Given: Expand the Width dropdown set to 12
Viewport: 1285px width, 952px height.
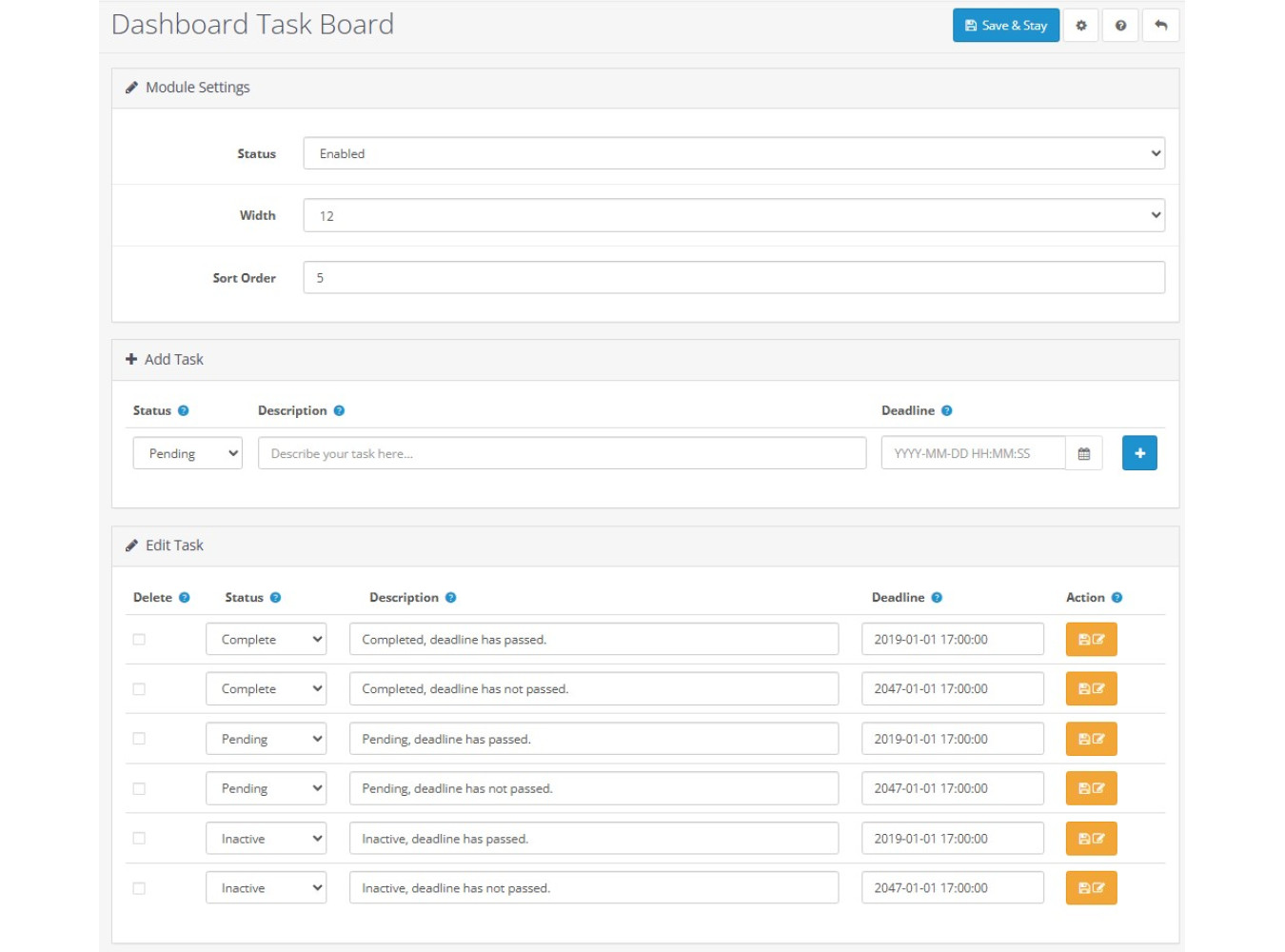Looking at the screenshot, I should coord(733,216).
